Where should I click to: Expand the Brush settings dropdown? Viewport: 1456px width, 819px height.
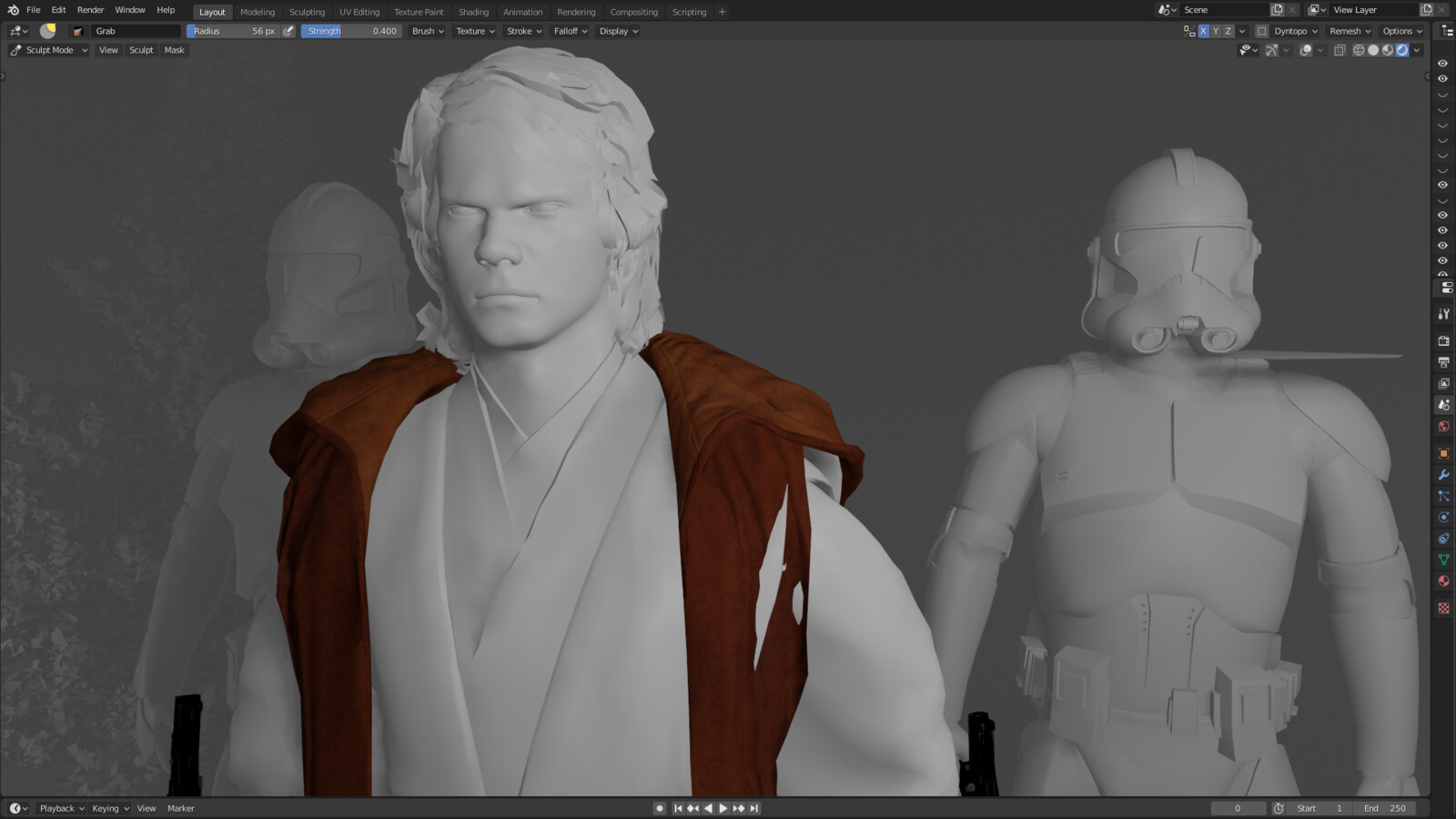pos(428,31)
